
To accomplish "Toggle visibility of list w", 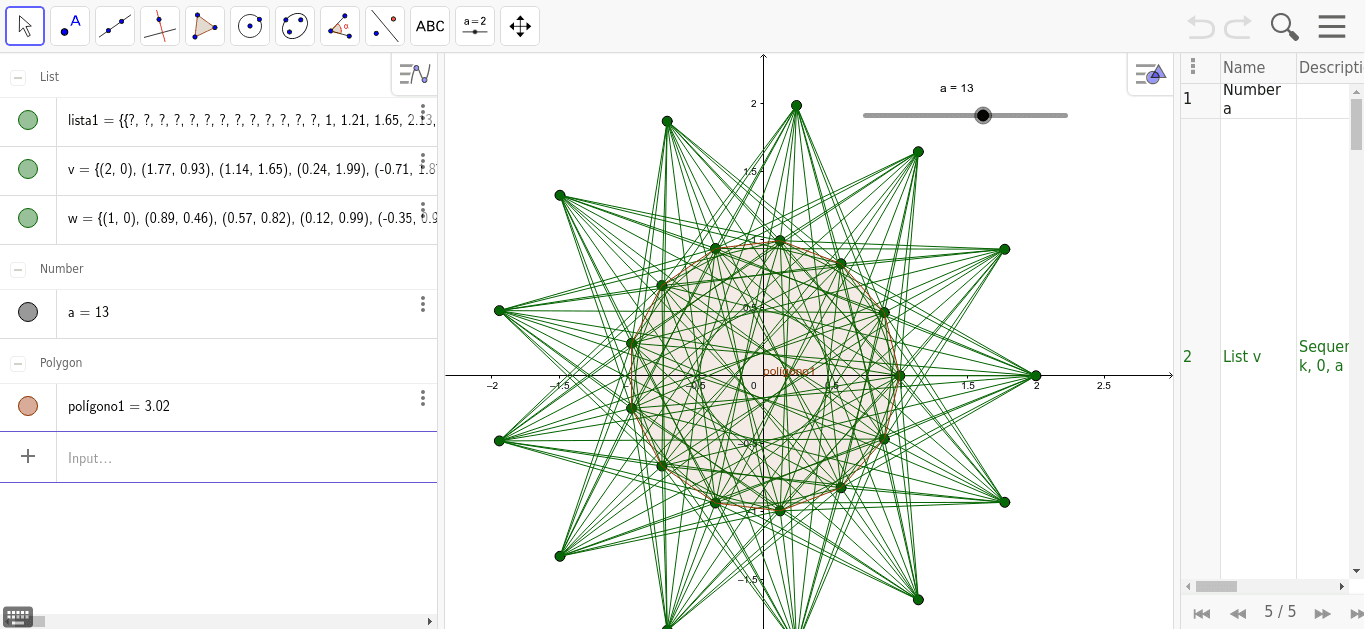I will (28, 218).
